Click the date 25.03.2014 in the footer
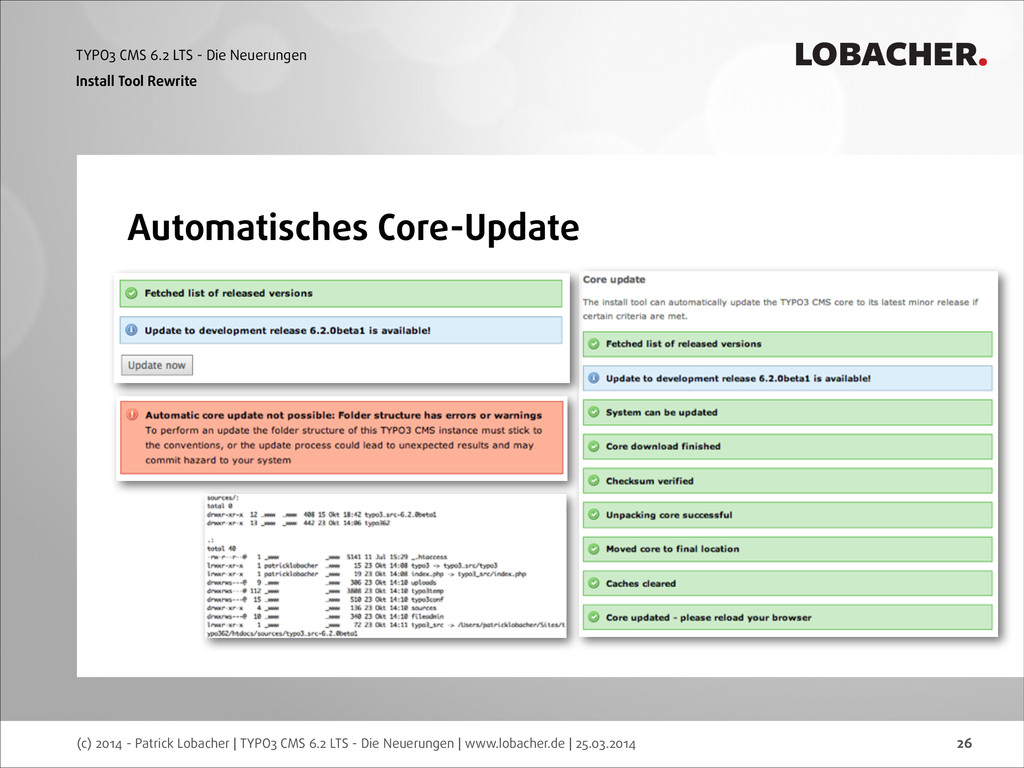The width and height of the screenshot is (1024, 768). (x=605, y=743)
